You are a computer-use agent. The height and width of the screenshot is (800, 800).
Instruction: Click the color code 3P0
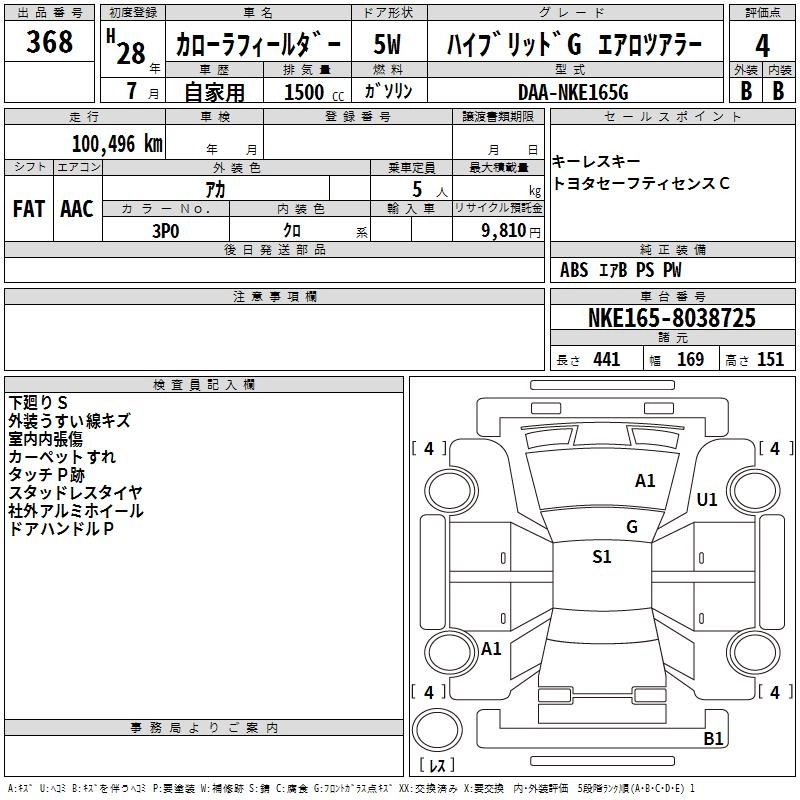(165, 229)
